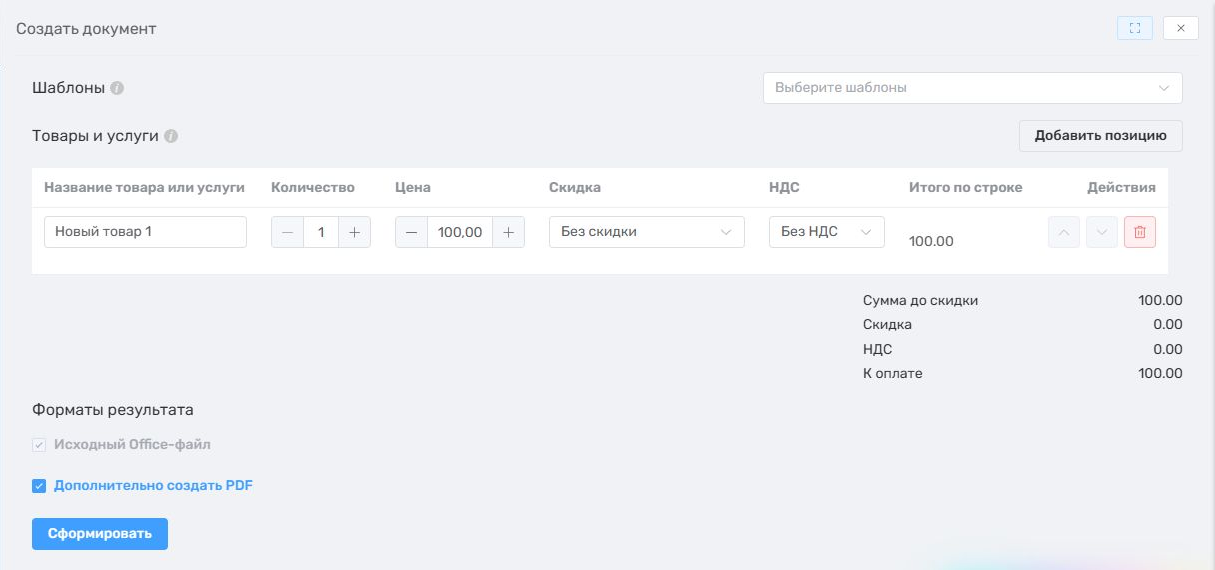
Task: Click the row total value 100.00
Action: (931, 241)
